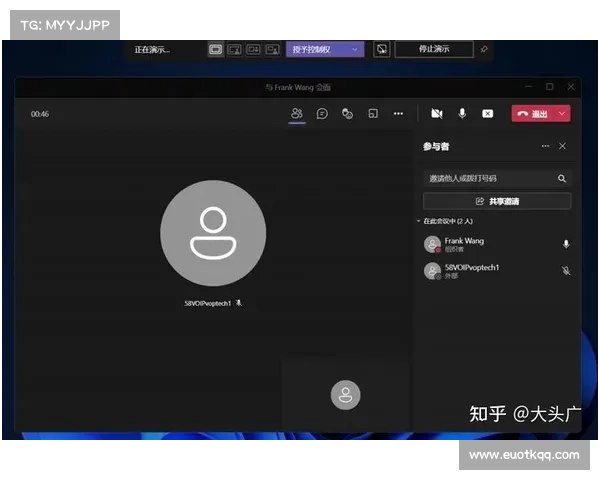Viewport: 600px width, 480px height.
Task: Open more actions ellipsis in meeting toolbar
Action: click(398, 114)
